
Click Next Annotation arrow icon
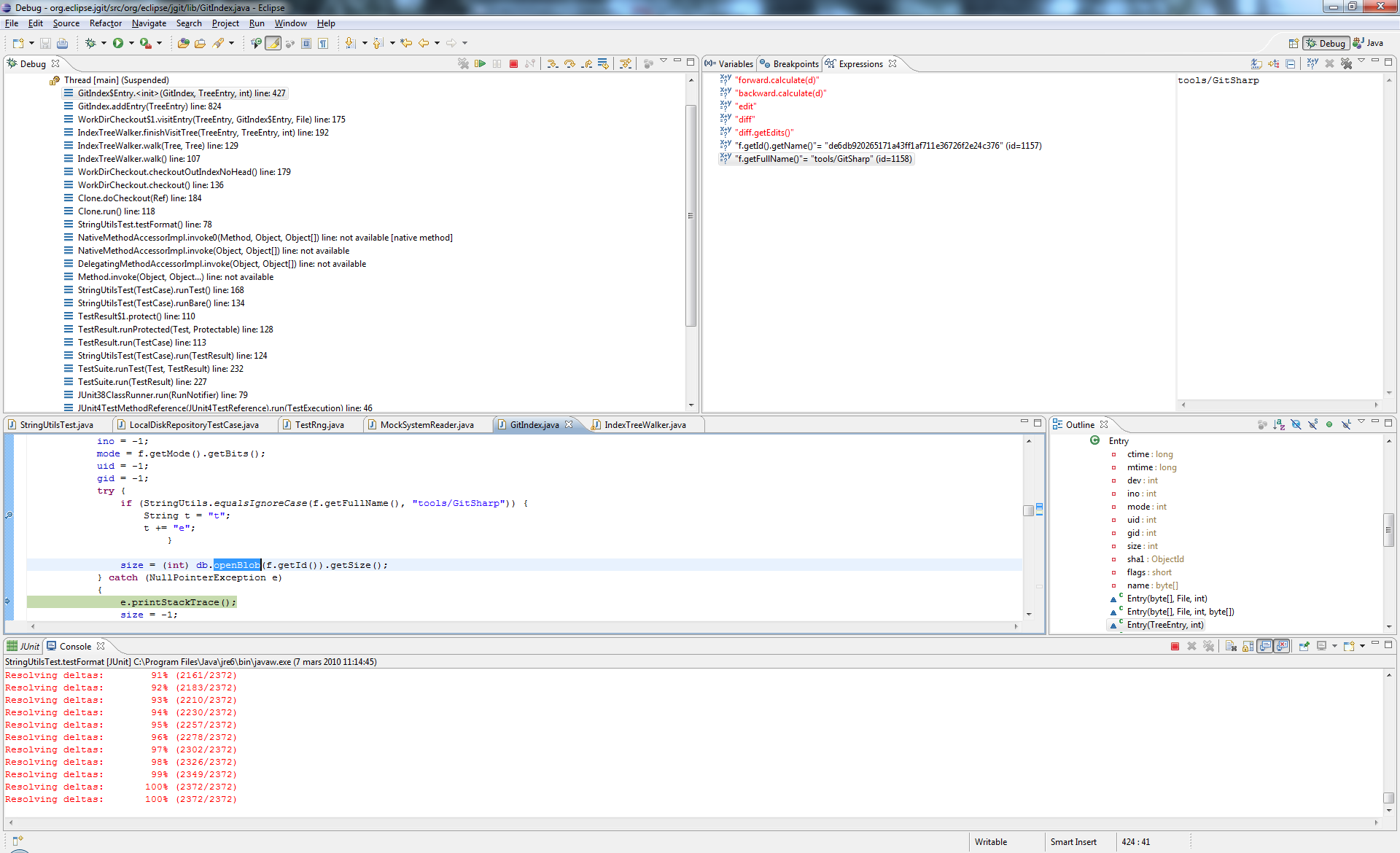click(351, 44)
